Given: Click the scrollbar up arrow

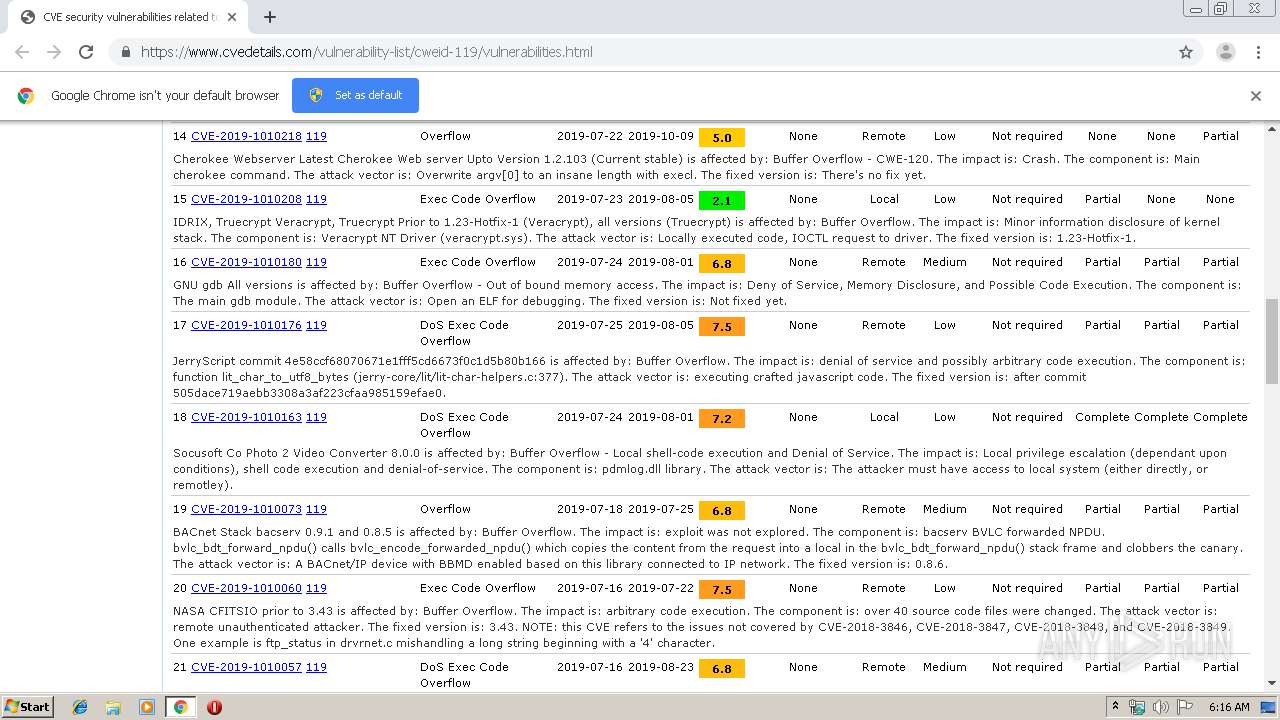Looking at the screenshot, I should click(x=1272, y=129).
